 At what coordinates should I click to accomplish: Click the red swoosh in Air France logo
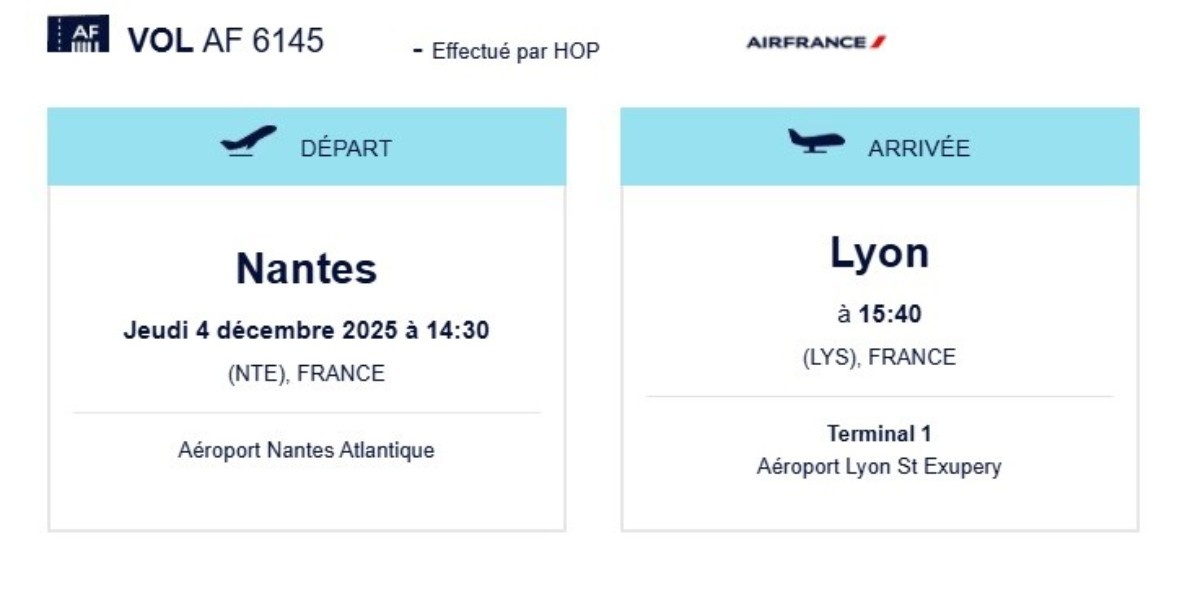[878, 42]
